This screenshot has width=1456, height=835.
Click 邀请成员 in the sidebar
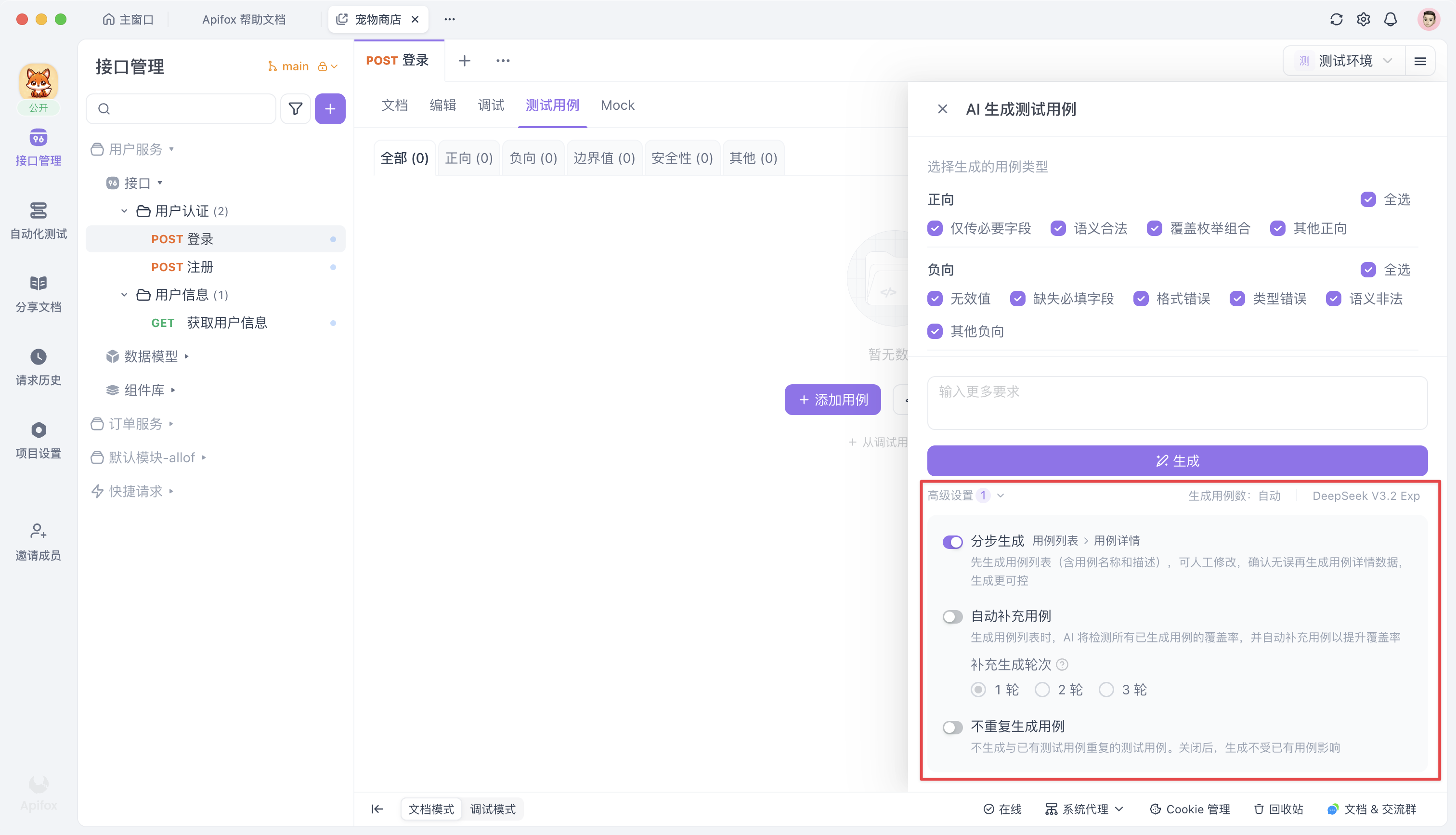pyautogui.click(x=38, y=541)
